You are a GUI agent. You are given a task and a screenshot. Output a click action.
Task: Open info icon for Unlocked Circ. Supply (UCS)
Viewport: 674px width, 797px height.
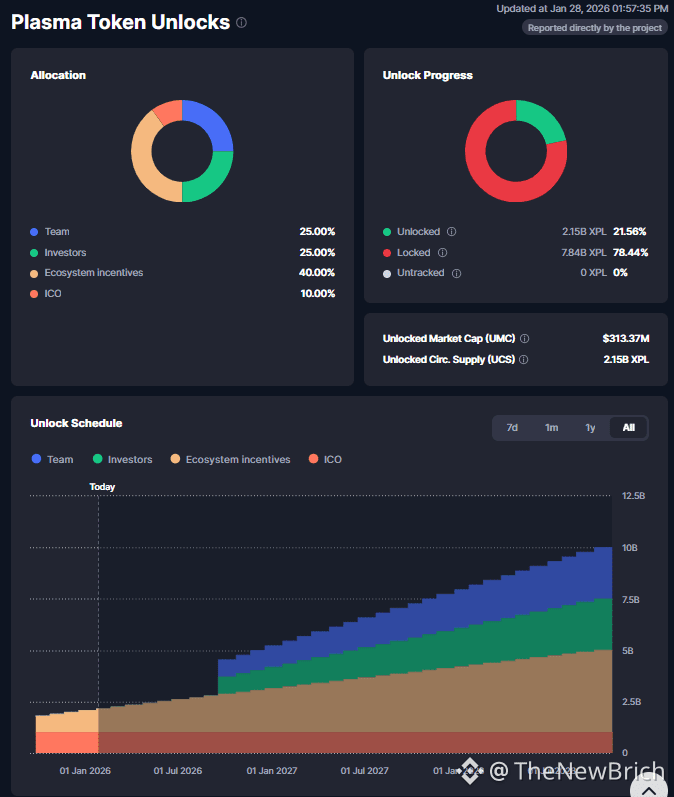[524, 360]
